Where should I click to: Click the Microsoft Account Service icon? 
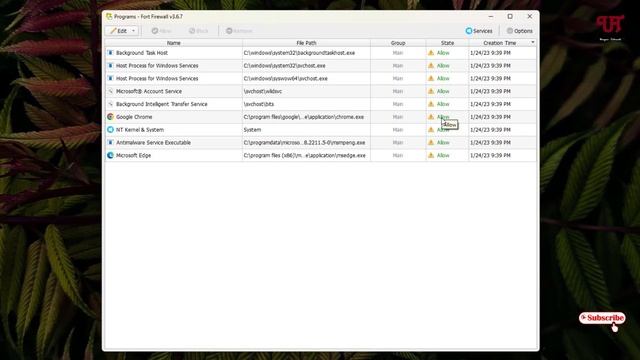point(110,91)
